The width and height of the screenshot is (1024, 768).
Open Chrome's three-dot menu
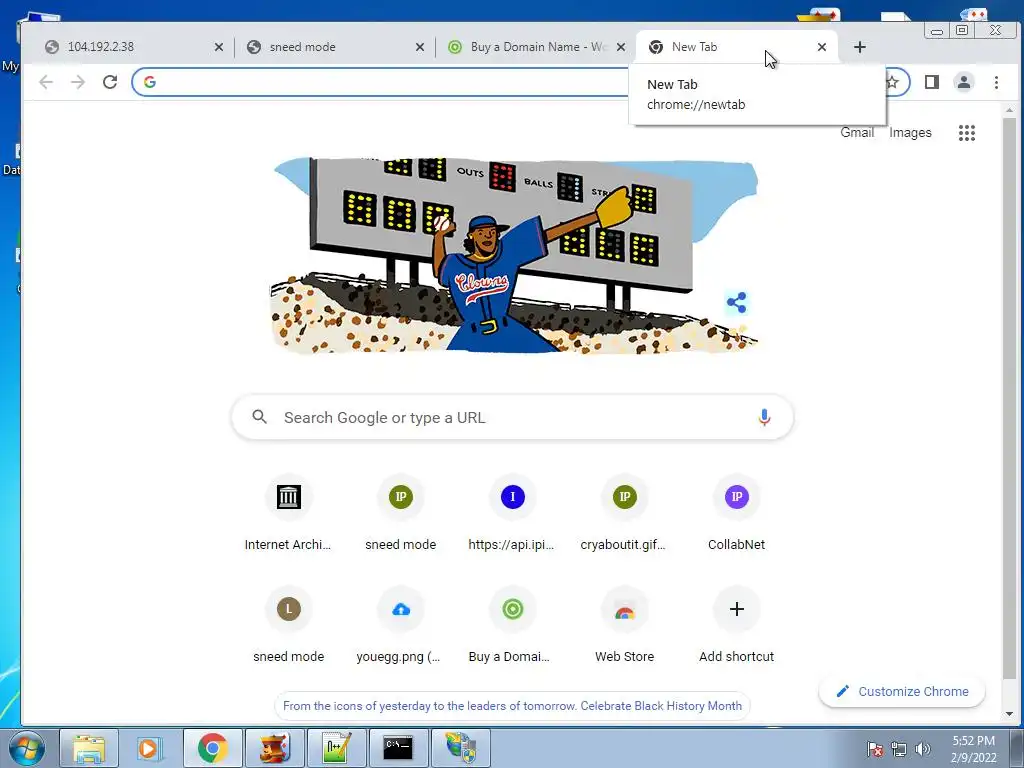tap(996, 82)
